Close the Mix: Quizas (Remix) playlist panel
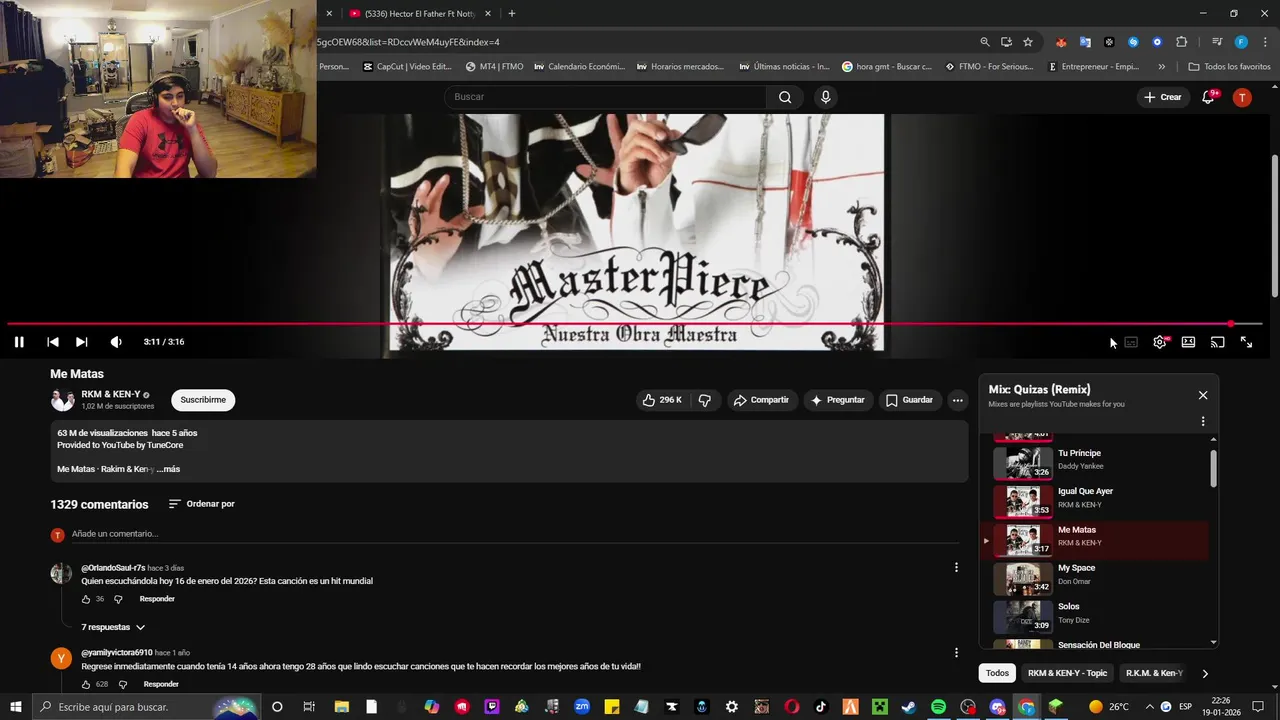1280x720 pixels. click(1203, 395)
